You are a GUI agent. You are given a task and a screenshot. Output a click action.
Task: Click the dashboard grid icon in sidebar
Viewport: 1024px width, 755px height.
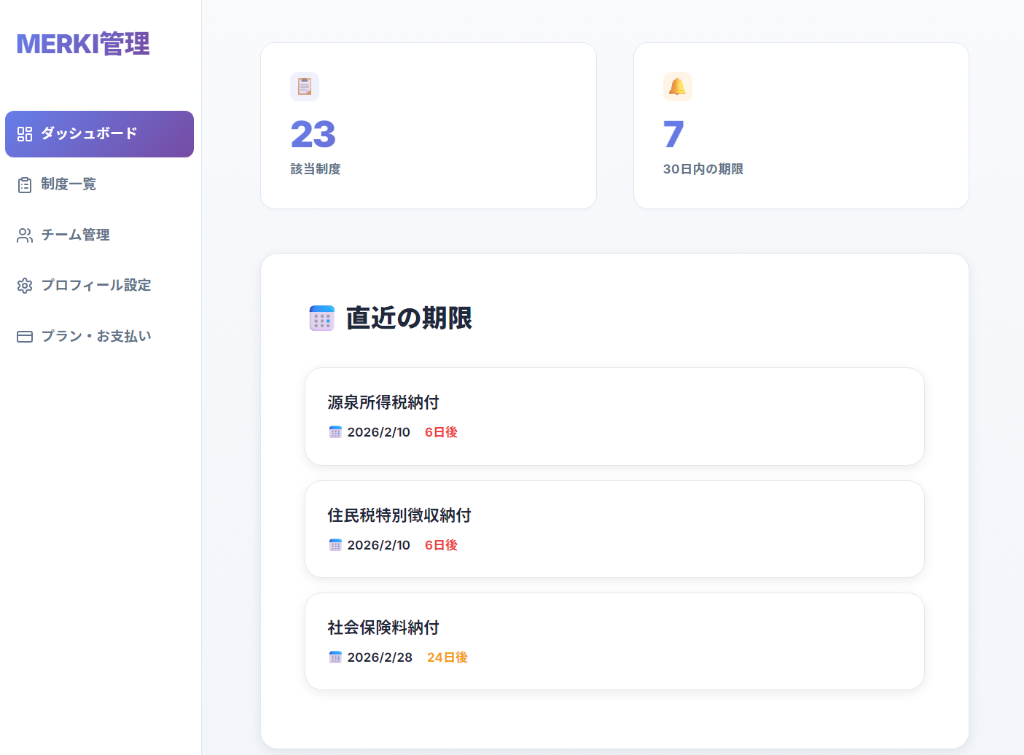click(x=25, y=134)
